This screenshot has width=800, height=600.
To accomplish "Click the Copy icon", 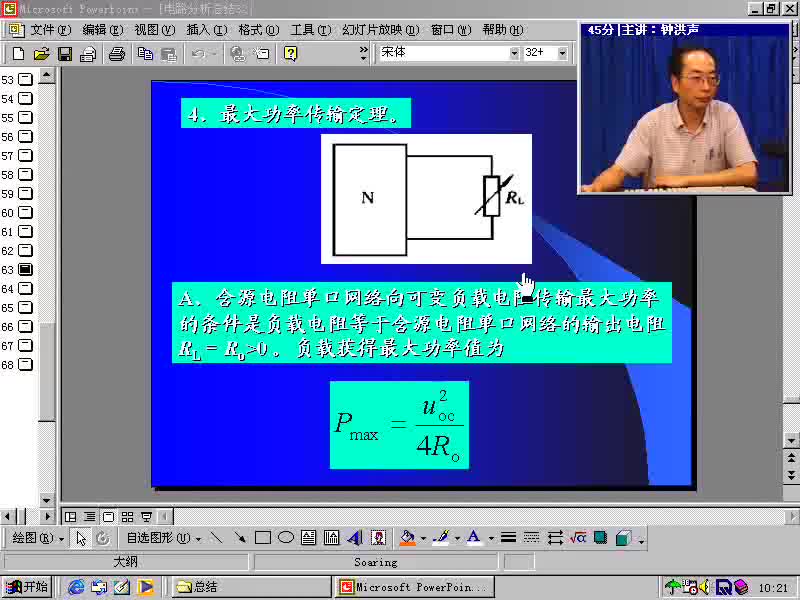I will click(145, 54).
